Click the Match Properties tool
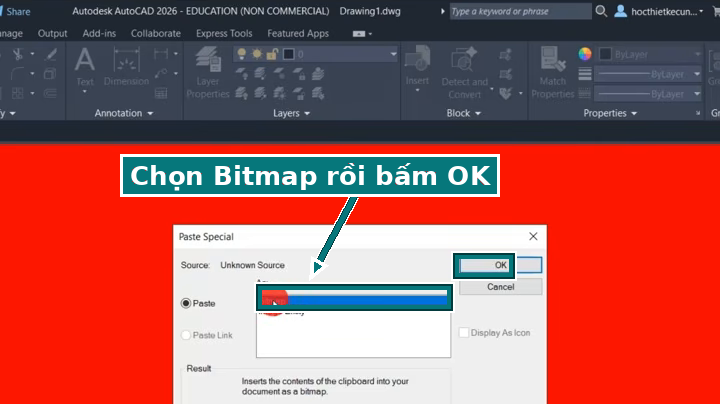The image size is (720, 404). click(553, 73)
